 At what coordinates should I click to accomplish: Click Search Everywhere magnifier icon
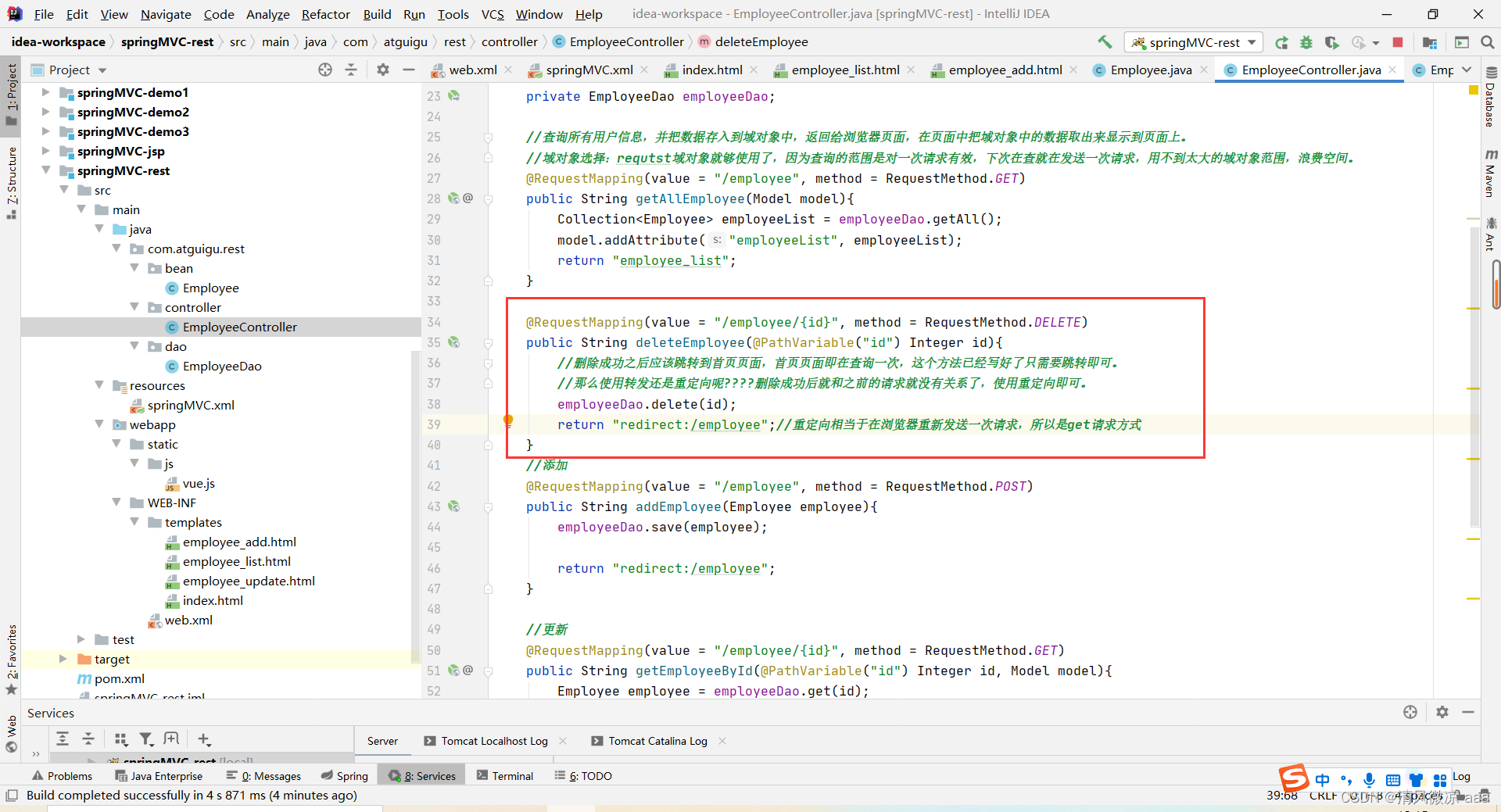[1488, 42]
